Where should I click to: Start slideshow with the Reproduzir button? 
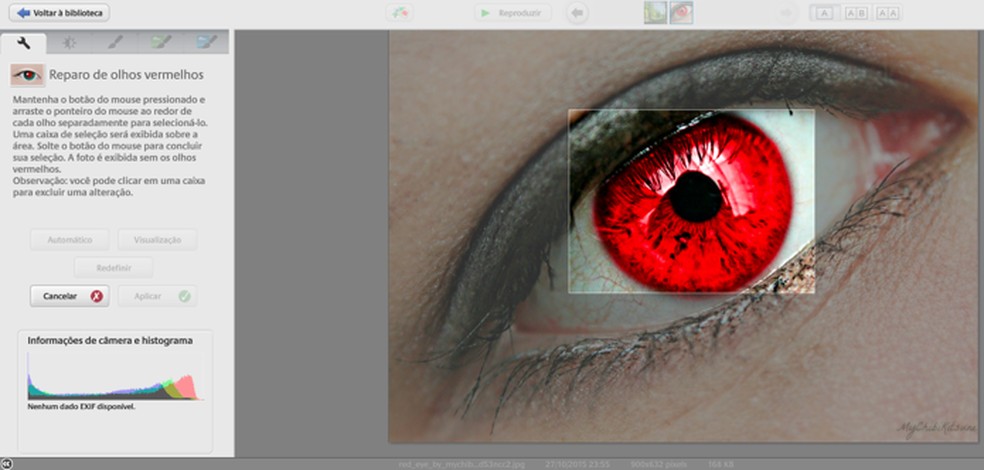click(x=513, y=13)
